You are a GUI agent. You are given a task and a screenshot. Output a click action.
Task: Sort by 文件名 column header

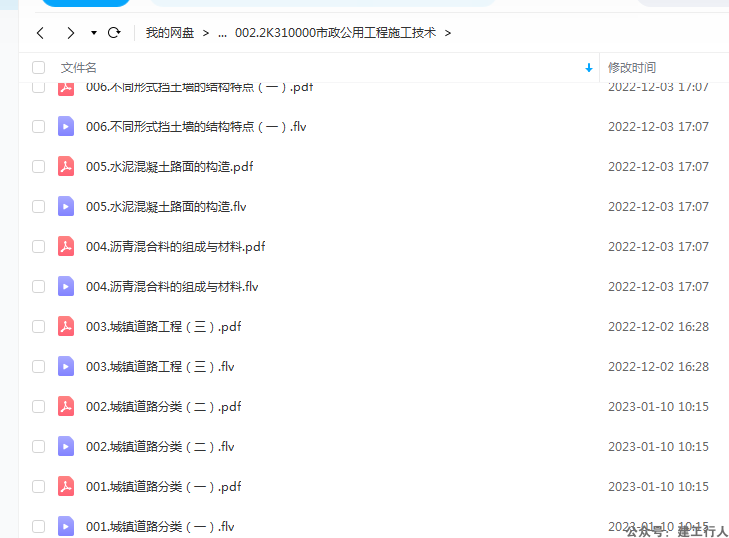click(x=79, y=67)
